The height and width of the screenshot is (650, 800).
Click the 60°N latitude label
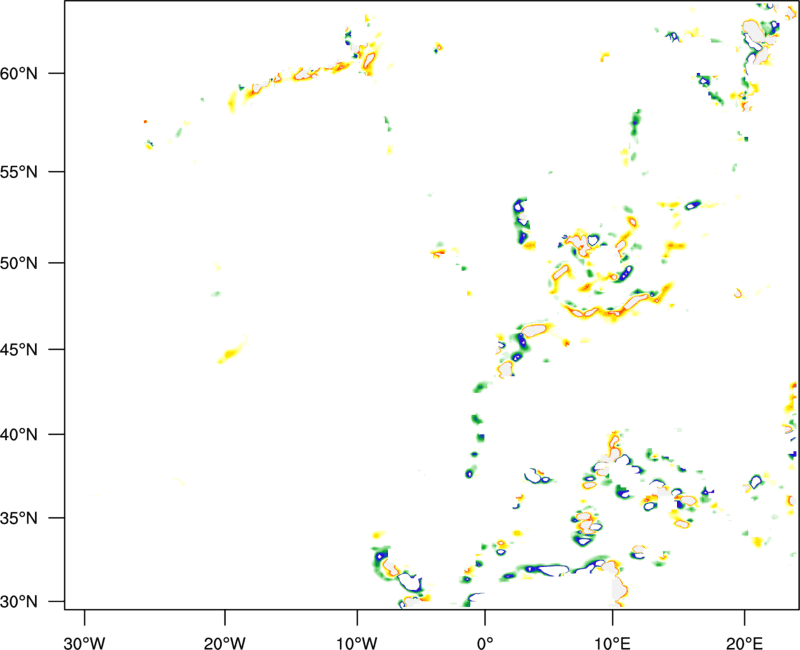(x=19, y=74)
